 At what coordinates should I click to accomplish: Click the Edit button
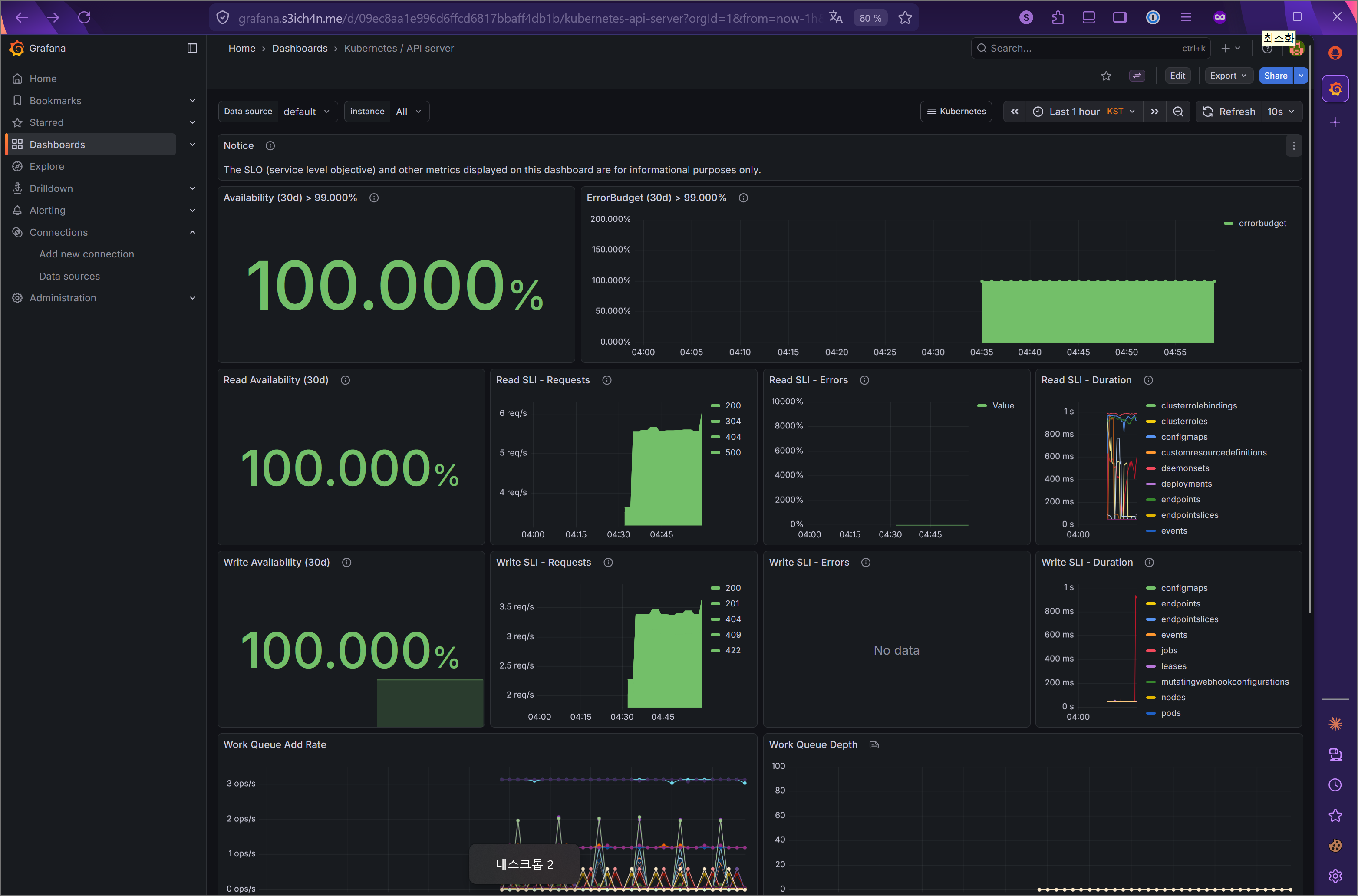1177,75
